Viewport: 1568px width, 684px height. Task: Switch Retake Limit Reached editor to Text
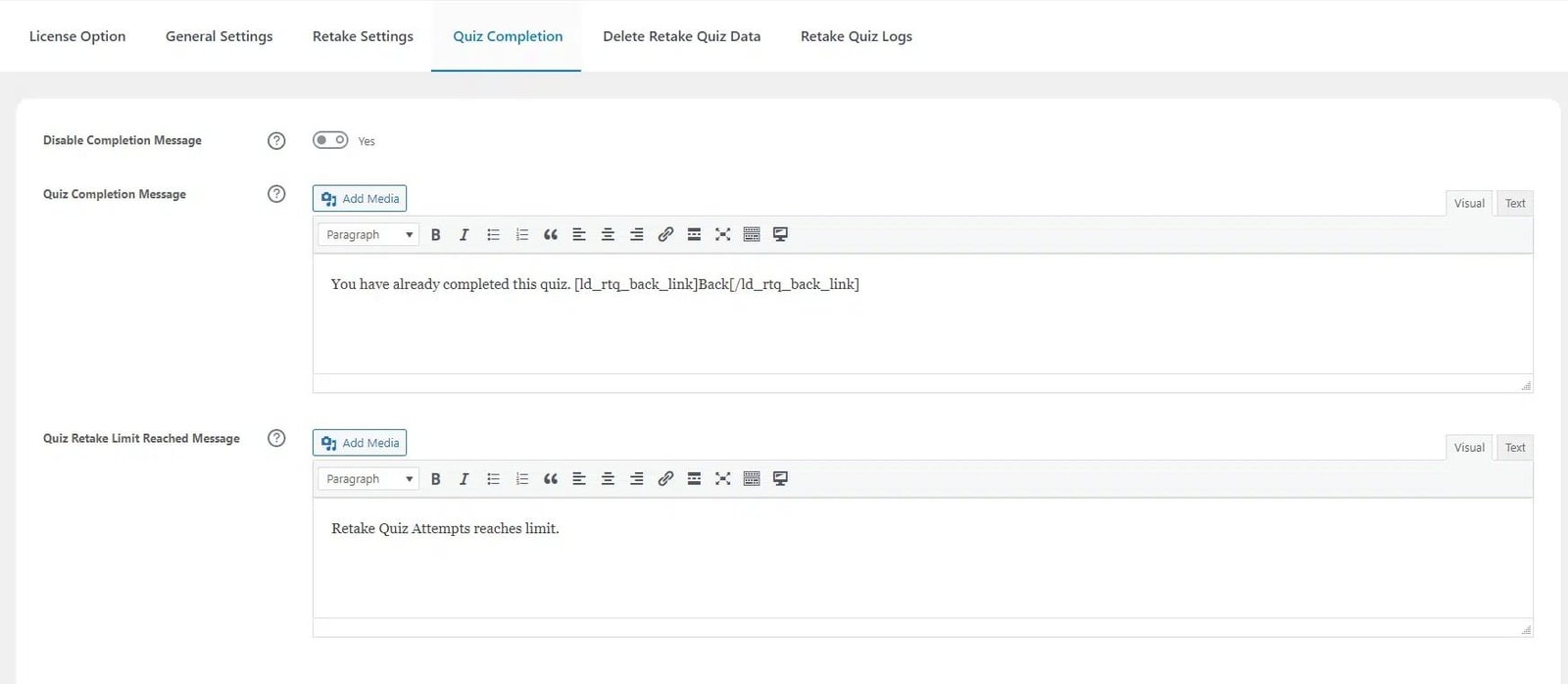pos(1515,447)
